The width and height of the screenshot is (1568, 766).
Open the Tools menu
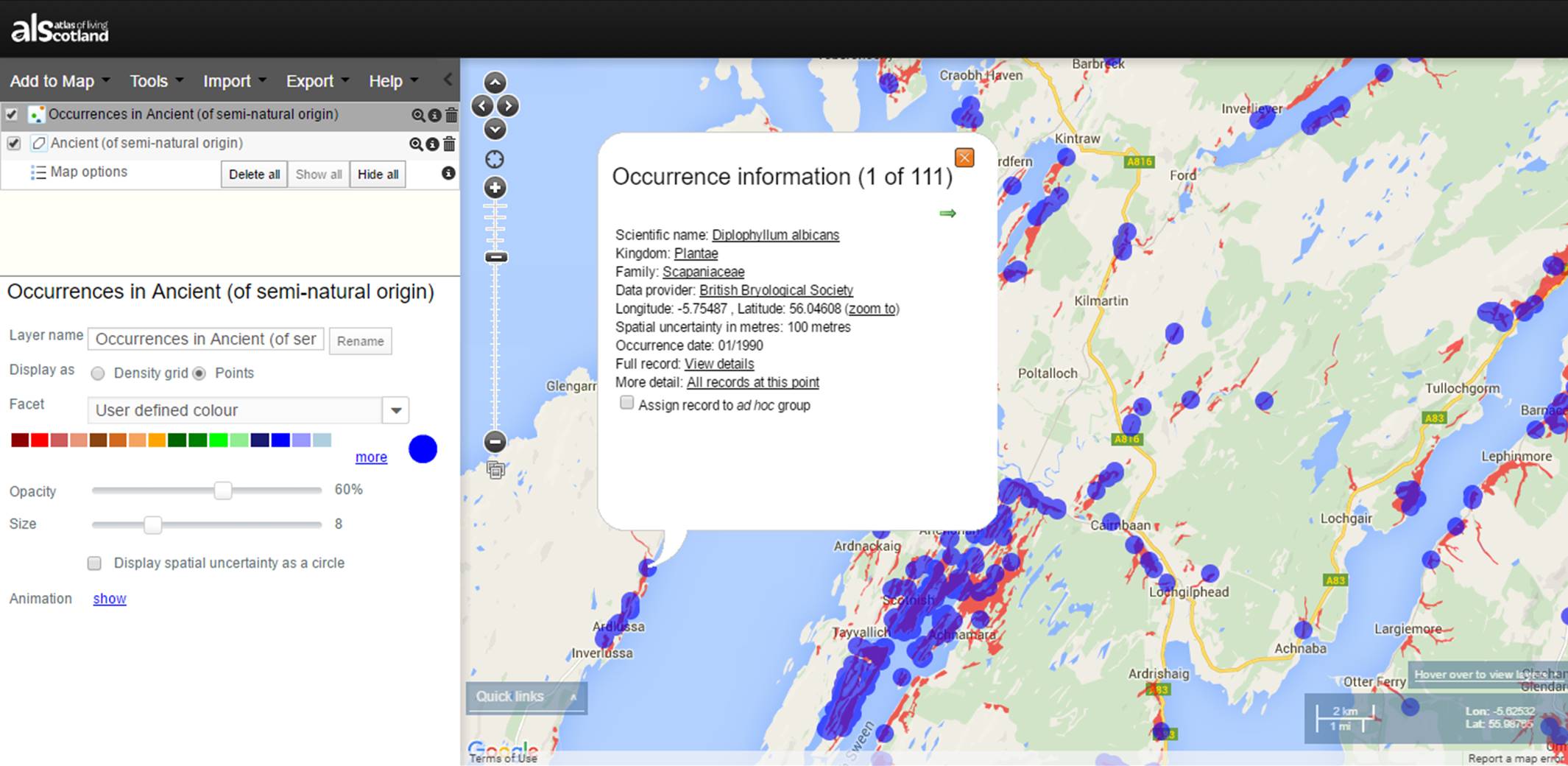pos(150,81)
